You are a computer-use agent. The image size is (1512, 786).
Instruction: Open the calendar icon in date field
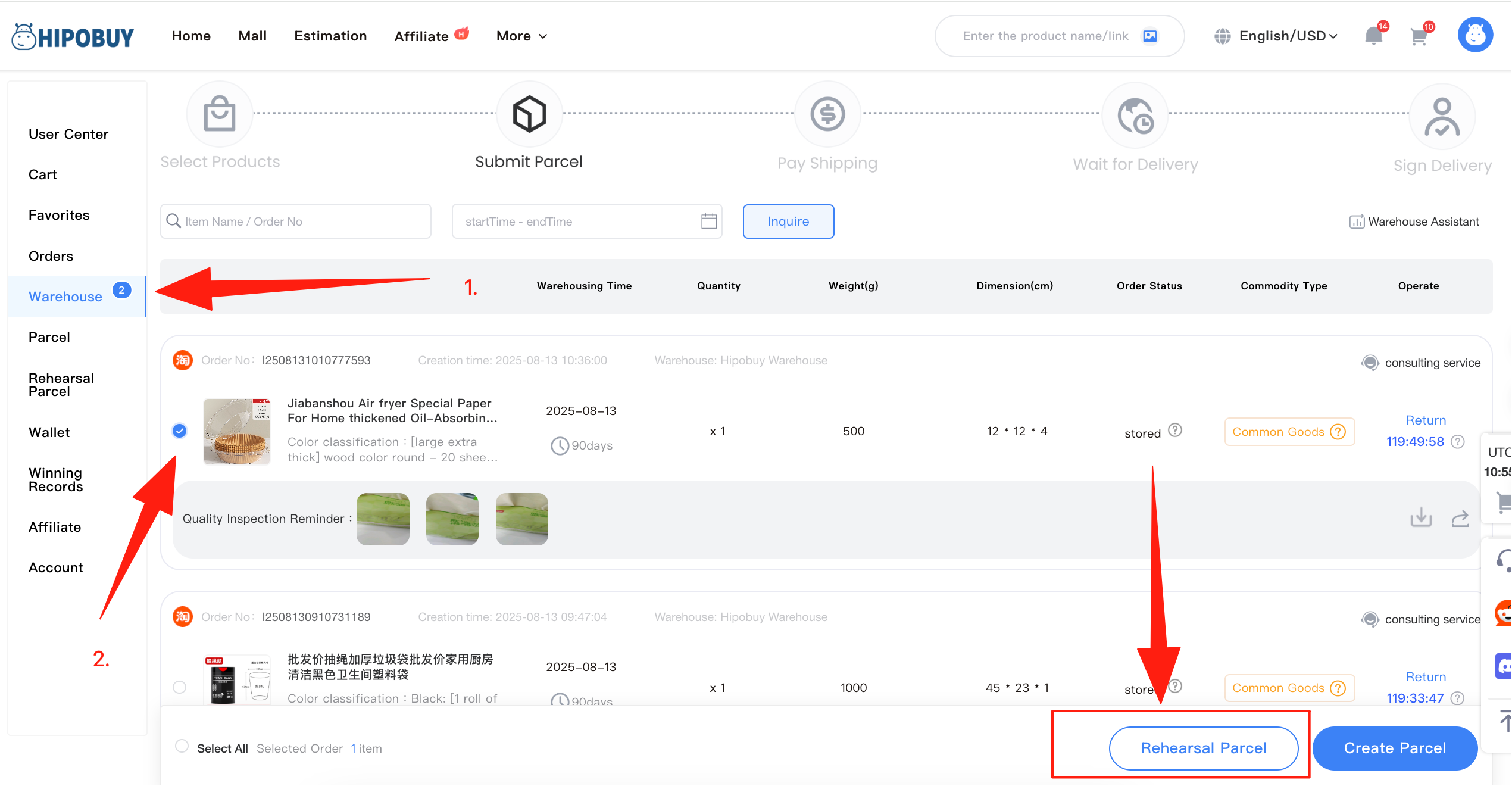(x=709, y=222)
